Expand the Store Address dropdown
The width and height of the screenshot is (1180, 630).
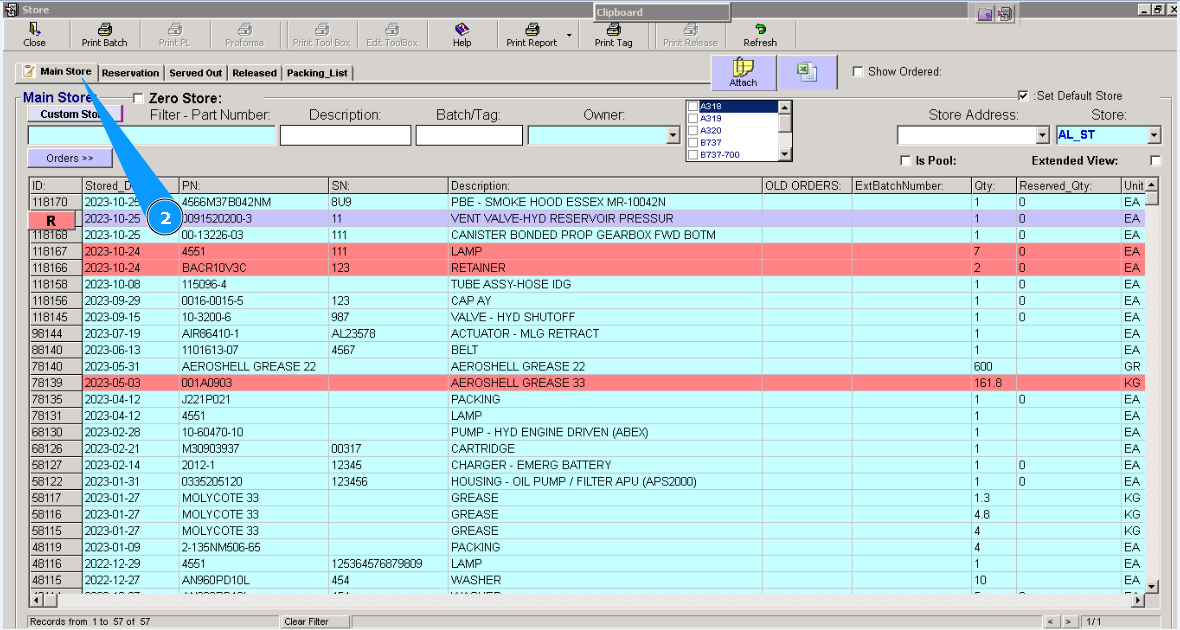[1043, 136]
